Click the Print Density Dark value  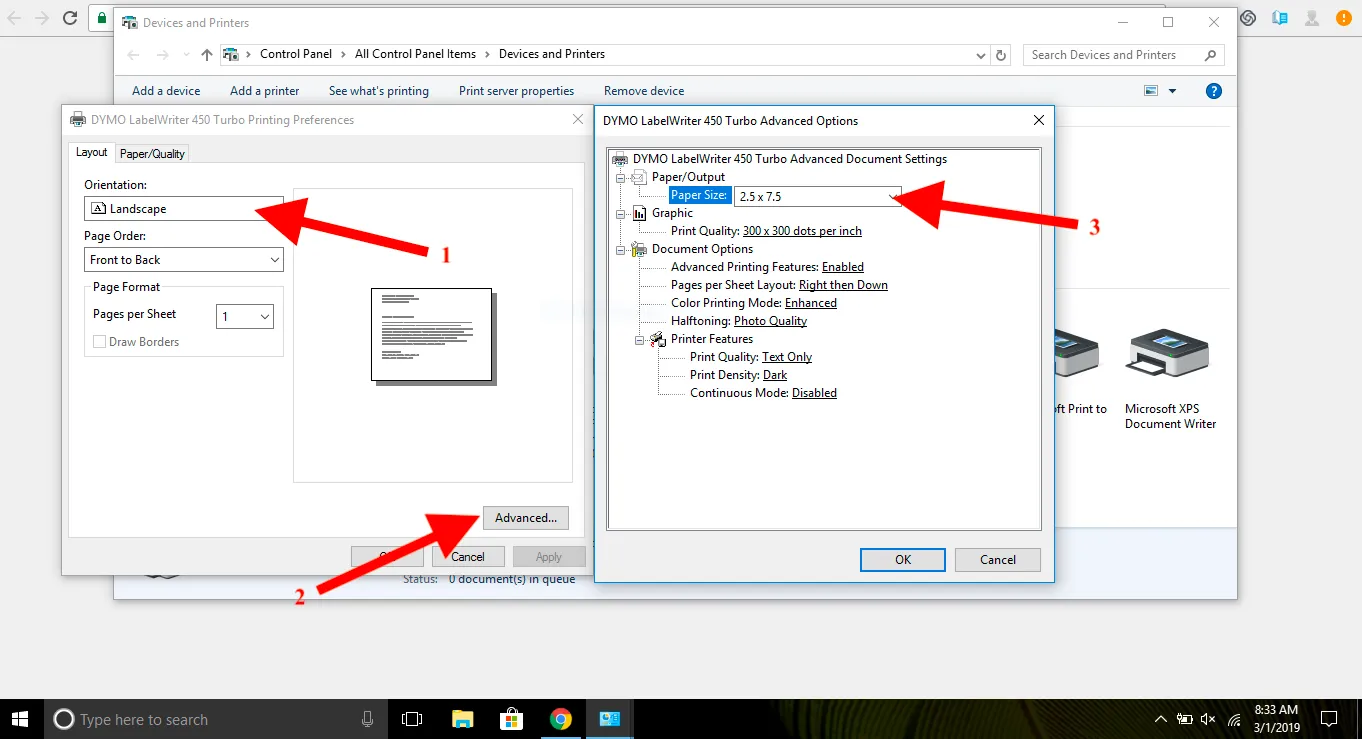point(775,375)
